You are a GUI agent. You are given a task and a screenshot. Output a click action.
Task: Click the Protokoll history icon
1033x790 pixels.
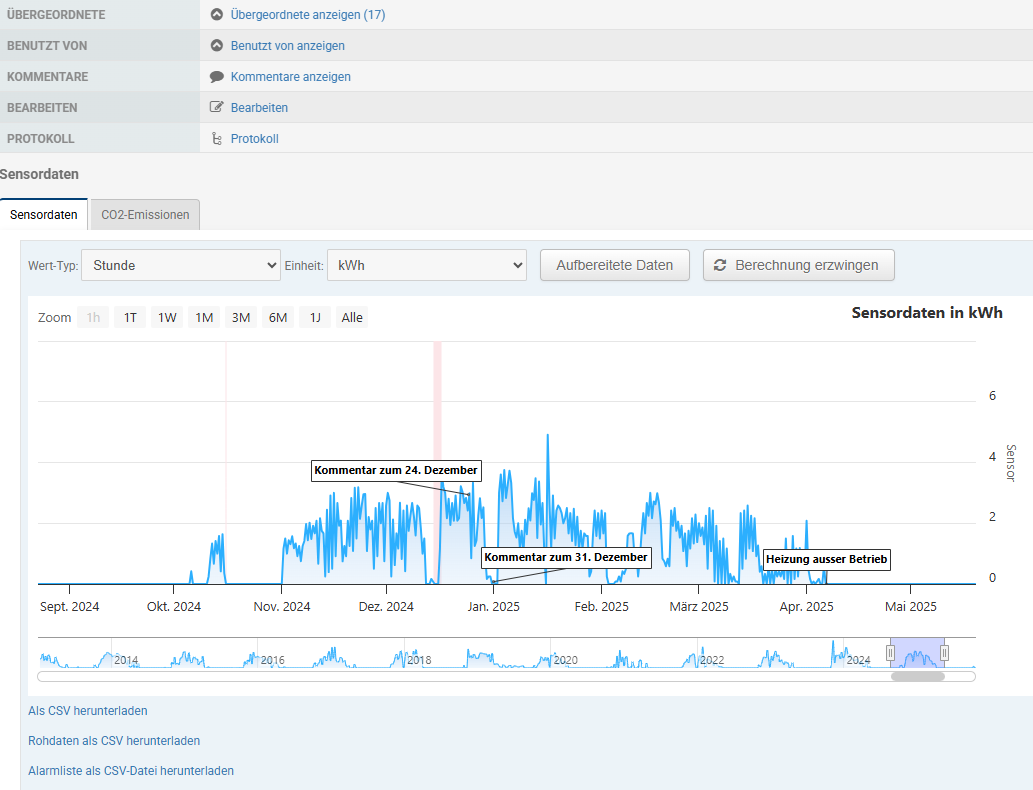click(216, 138)
